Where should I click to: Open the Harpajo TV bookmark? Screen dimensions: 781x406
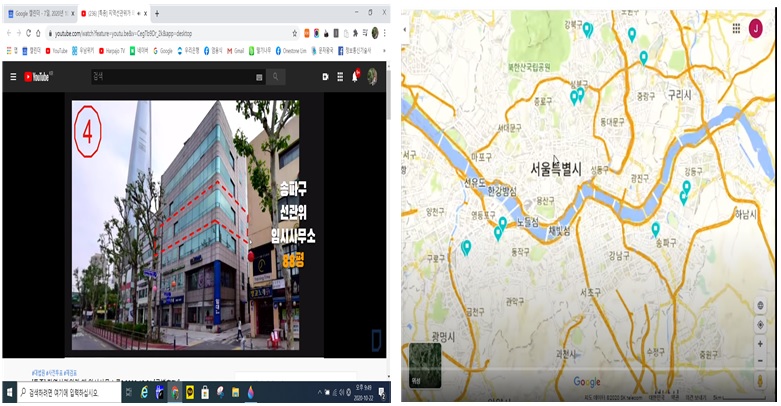coord(112,51)
